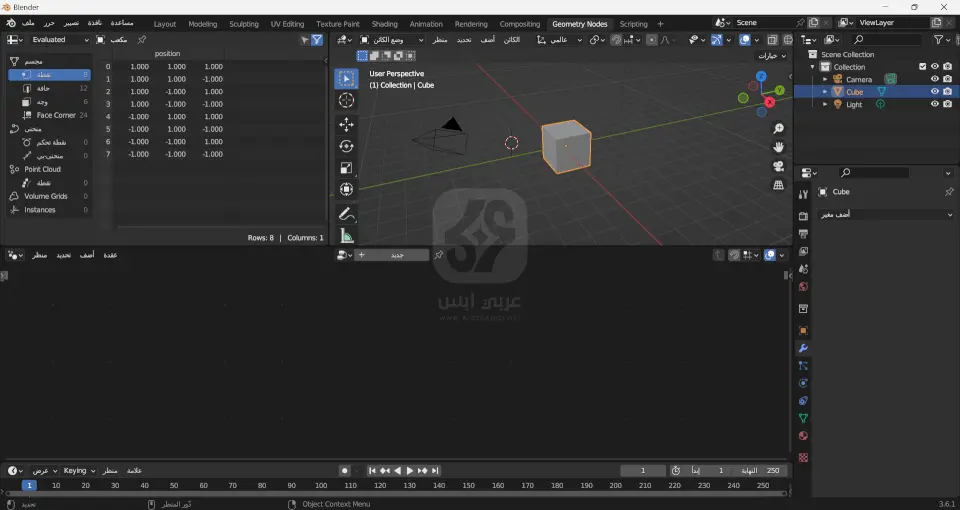Click the viewport zoom magnifier icon
Image resolution: width=960 pixels, height=510 pixels.
(778, 129)
